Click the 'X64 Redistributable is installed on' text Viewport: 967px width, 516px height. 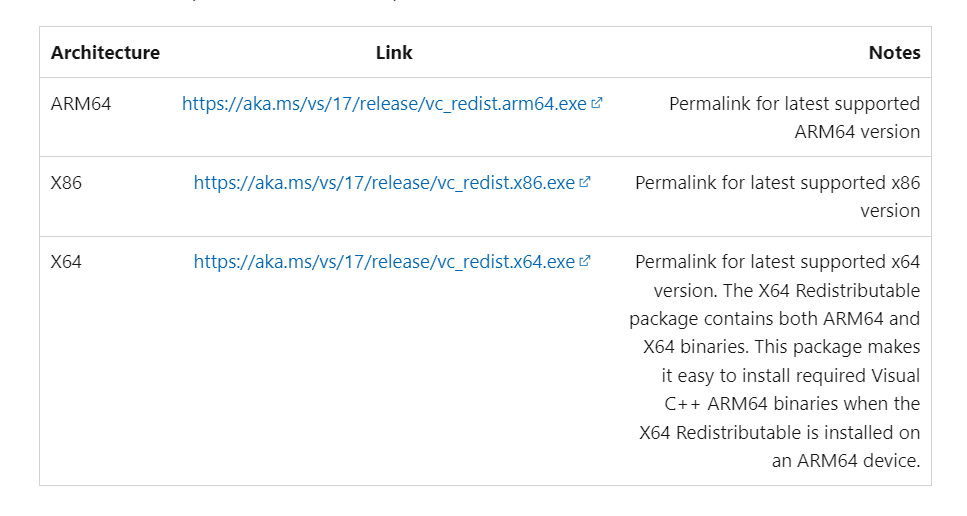(x=780, y=433)
